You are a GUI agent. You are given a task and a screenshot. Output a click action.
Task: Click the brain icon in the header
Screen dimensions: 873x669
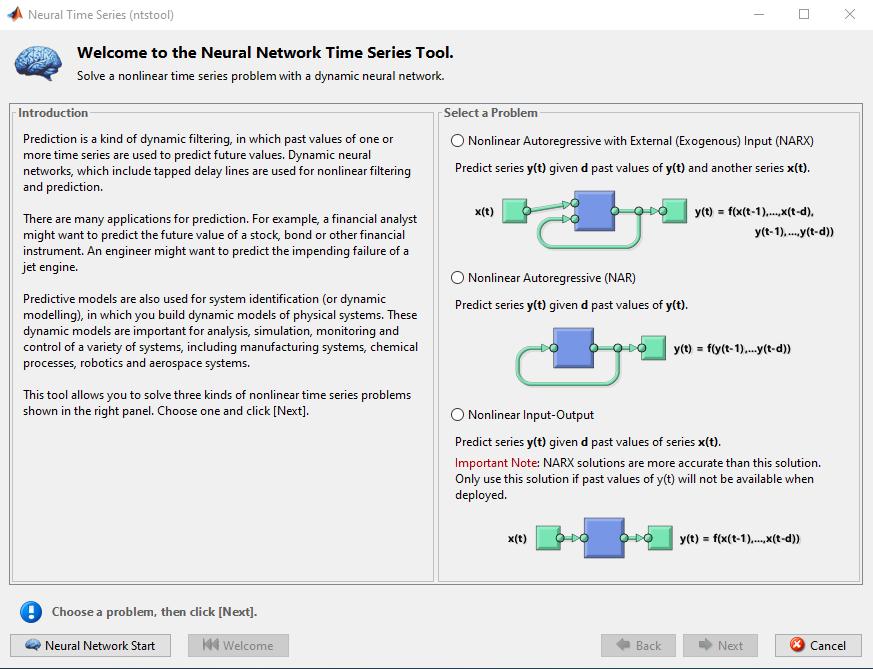38,63
